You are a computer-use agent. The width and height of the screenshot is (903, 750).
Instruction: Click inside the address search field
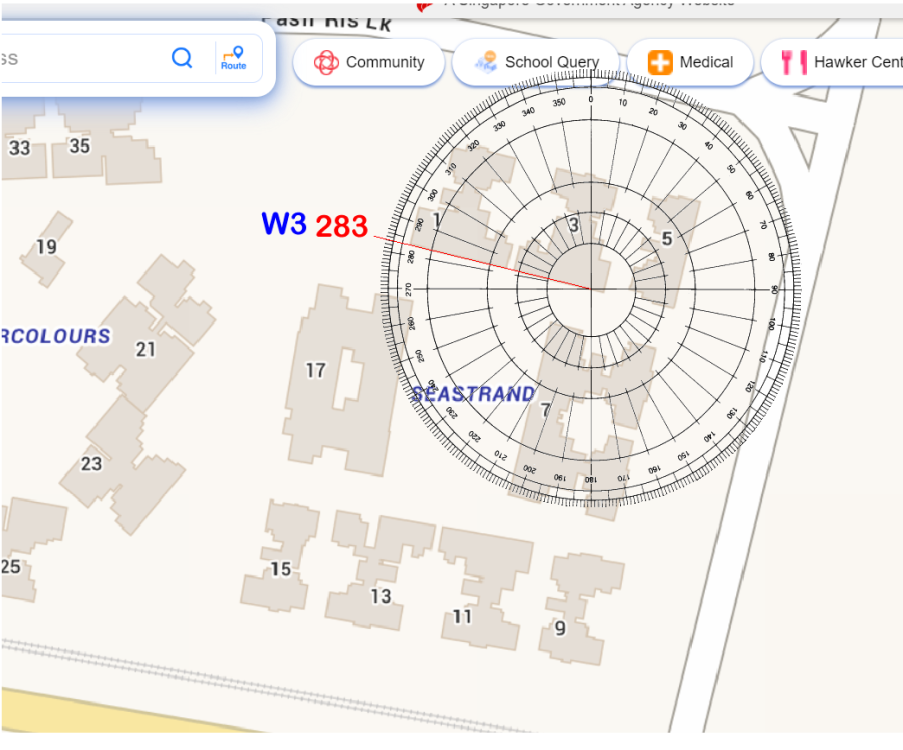[80, 58]
